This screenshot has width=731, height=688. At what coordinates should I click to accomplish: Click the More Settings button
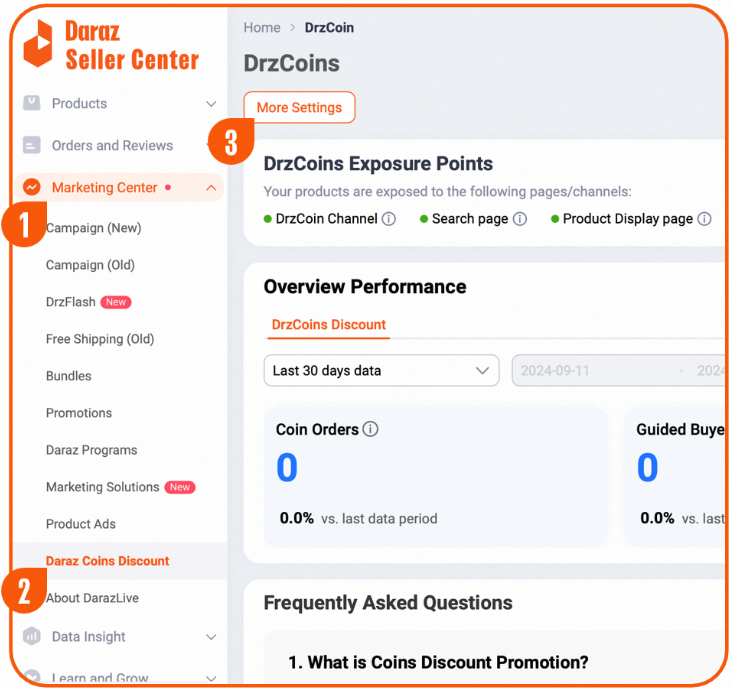[299, 108]
